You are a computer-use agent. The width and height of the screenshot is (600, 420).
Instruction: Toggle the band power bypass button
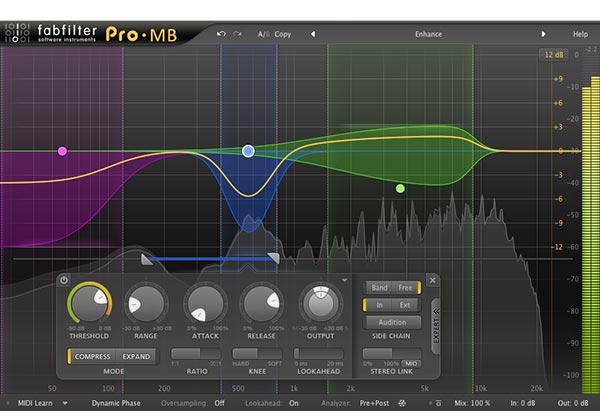[64, 280]
